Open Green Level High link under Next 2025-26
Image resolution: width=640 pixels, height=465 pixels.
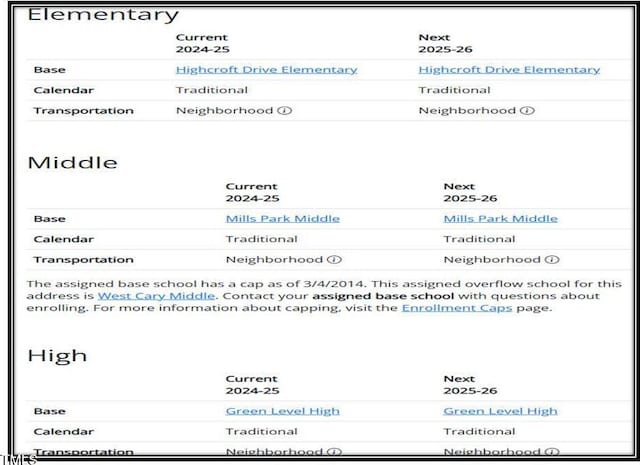[500, 411]
